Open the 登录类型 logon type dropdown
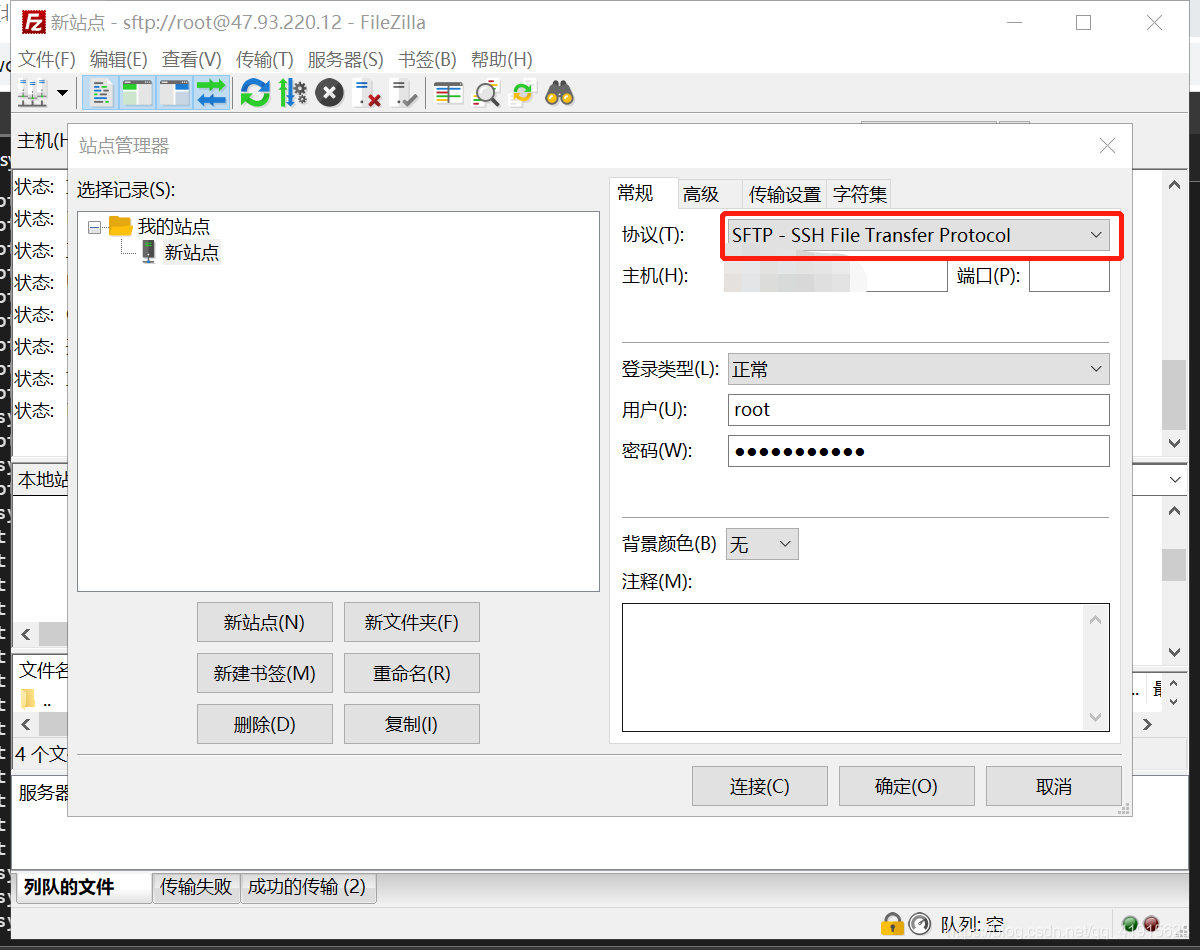The width and height of the screenshot is (1200, 950). tap(918, 369)
